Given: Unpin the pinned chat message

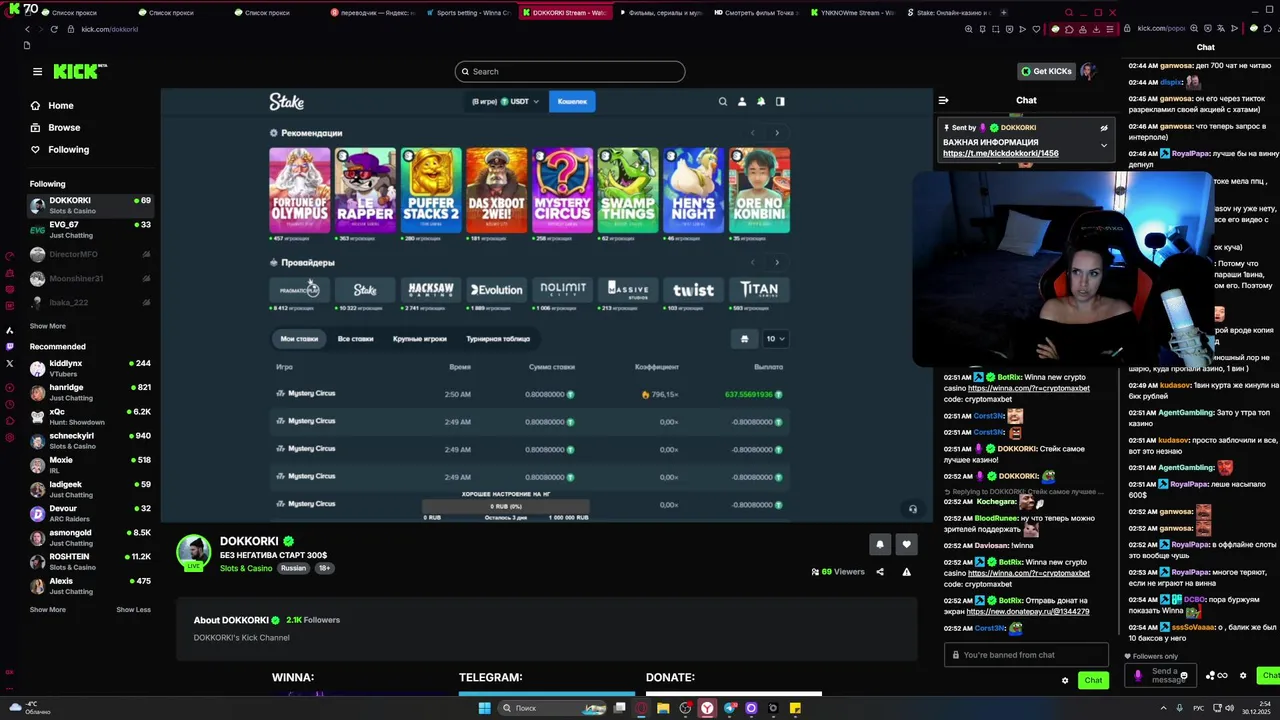Looking at the screenshot, I should (x=1104, y=128).
